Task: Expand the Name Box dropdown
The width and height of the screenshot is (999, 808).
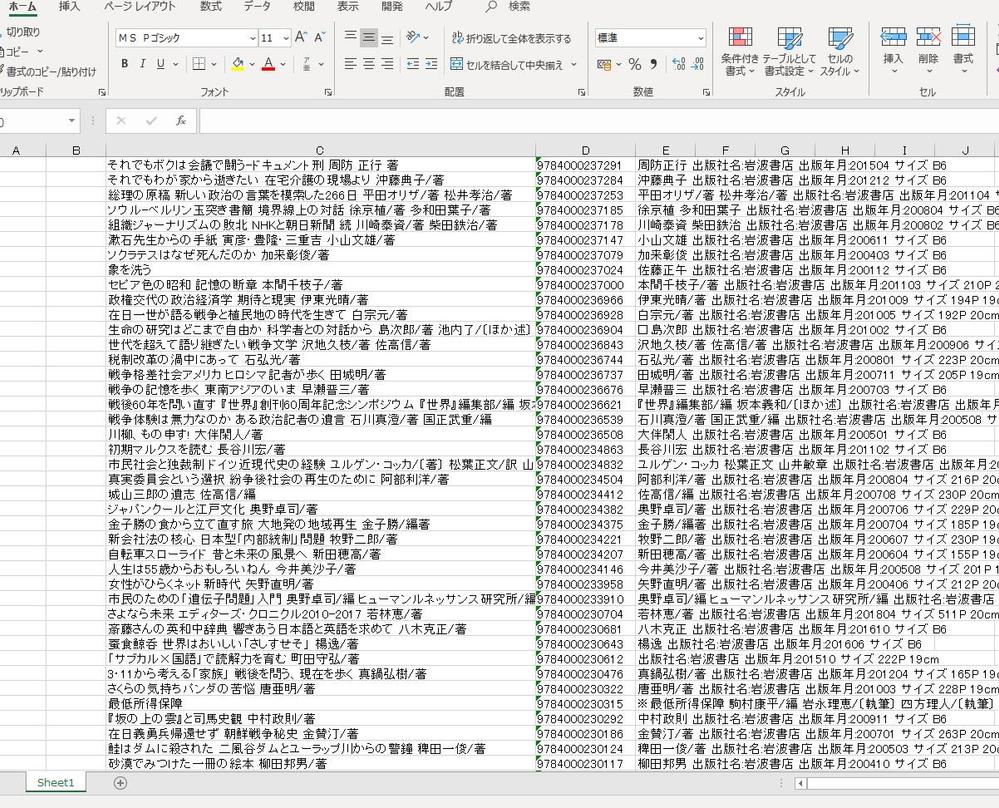Action: pyautogui.click(x=71, y=120)
